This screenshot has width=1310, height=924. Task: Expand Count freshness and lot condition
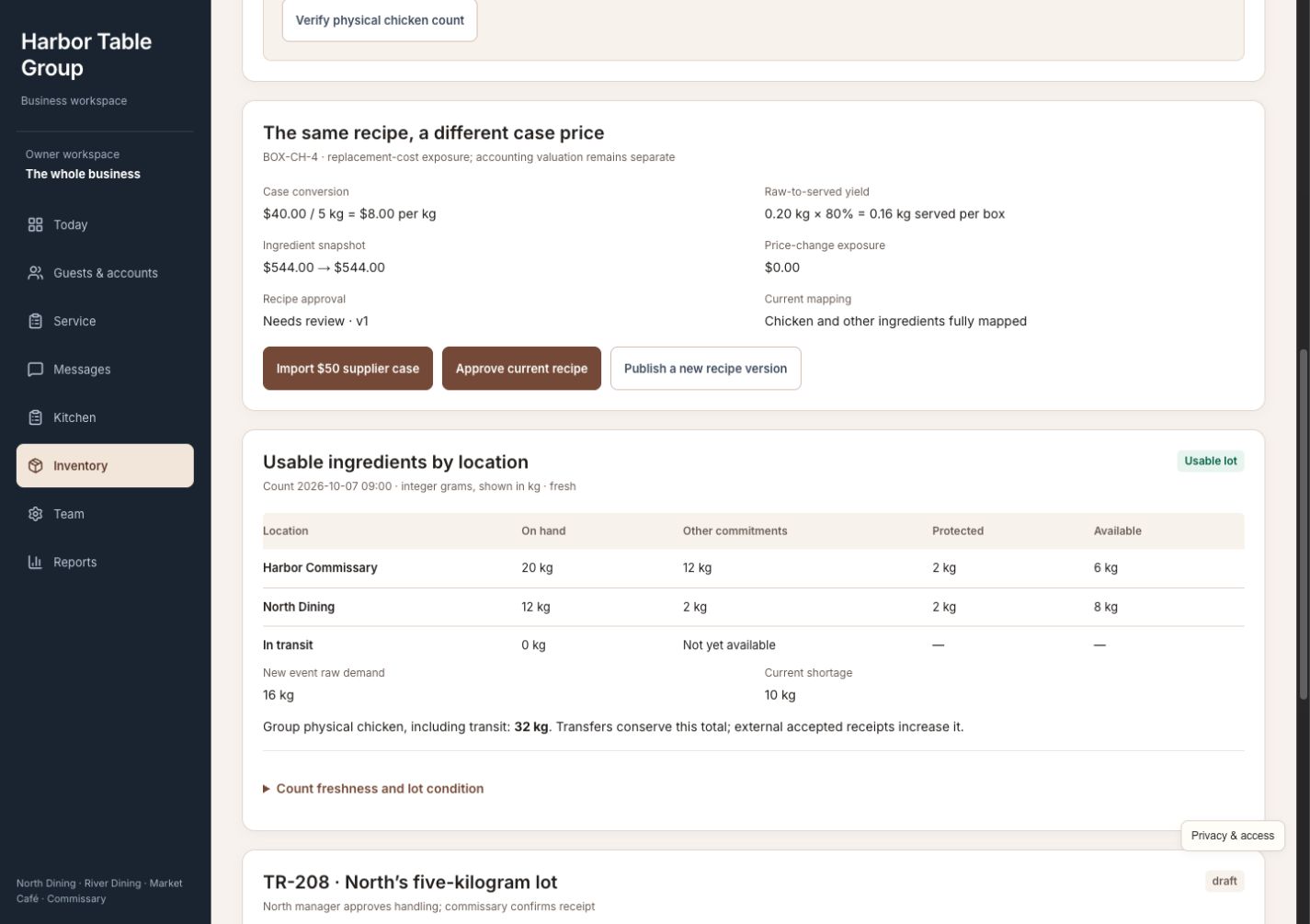click(373, 789)
